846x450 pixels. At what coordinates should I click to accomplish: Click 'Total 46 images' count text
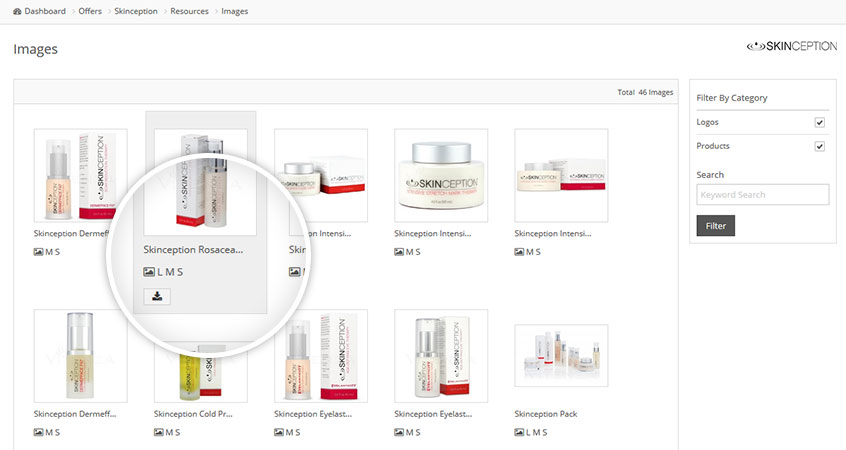(x=645, y=92)
